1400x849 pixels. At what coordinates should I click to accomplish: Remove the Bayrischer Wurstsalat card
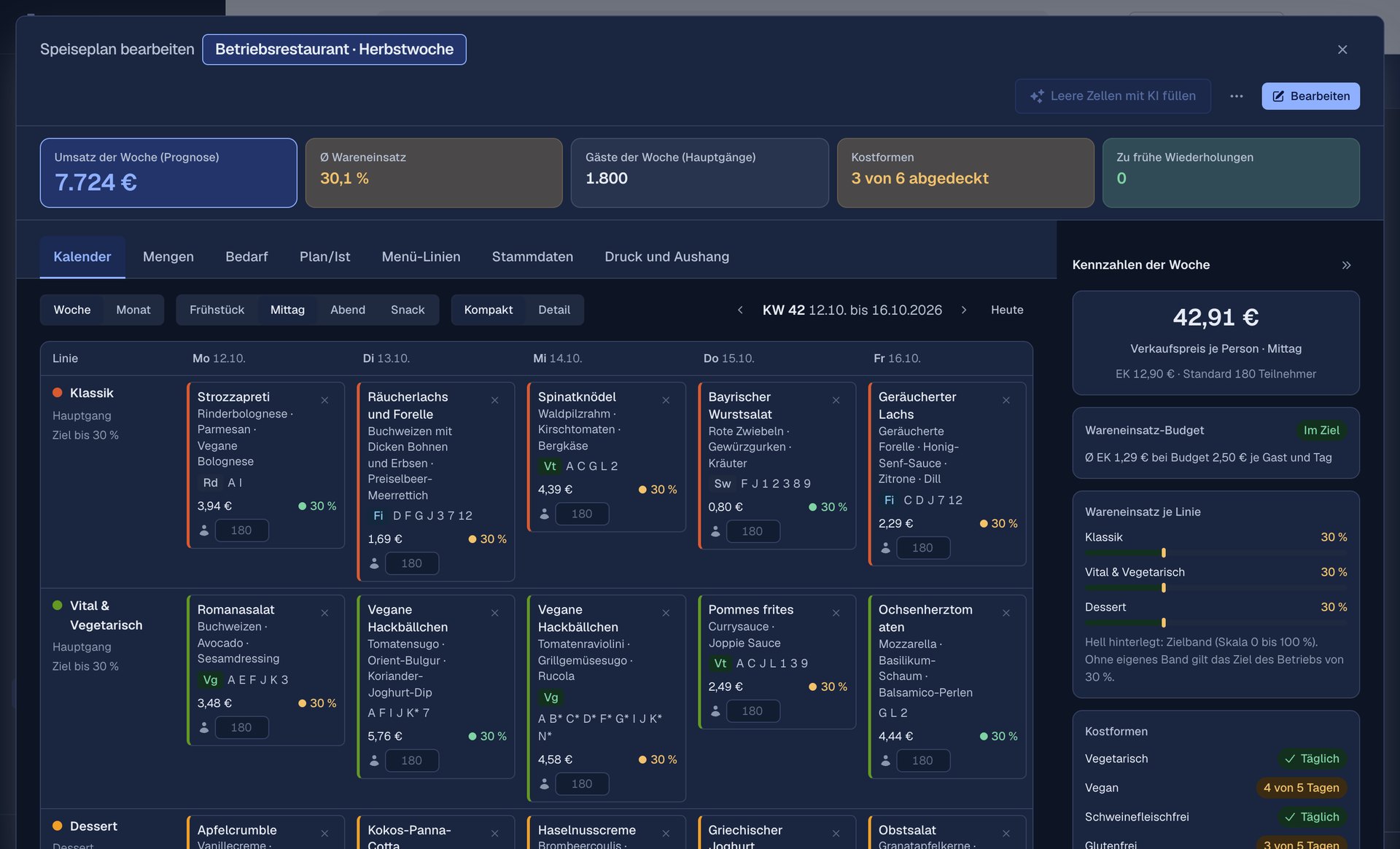[836, 400]
